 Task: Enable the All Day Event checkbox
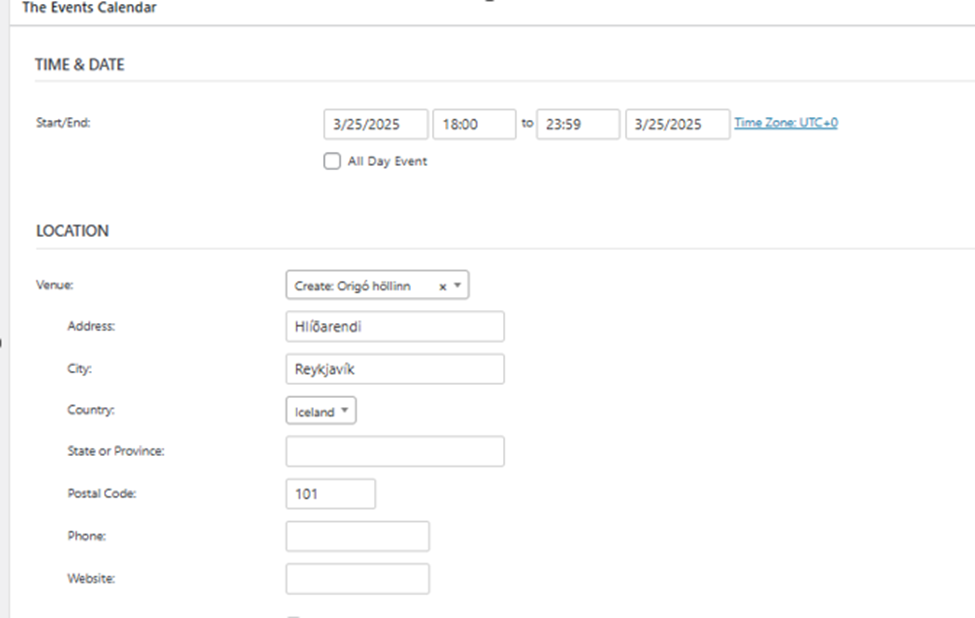pos(332,161)
